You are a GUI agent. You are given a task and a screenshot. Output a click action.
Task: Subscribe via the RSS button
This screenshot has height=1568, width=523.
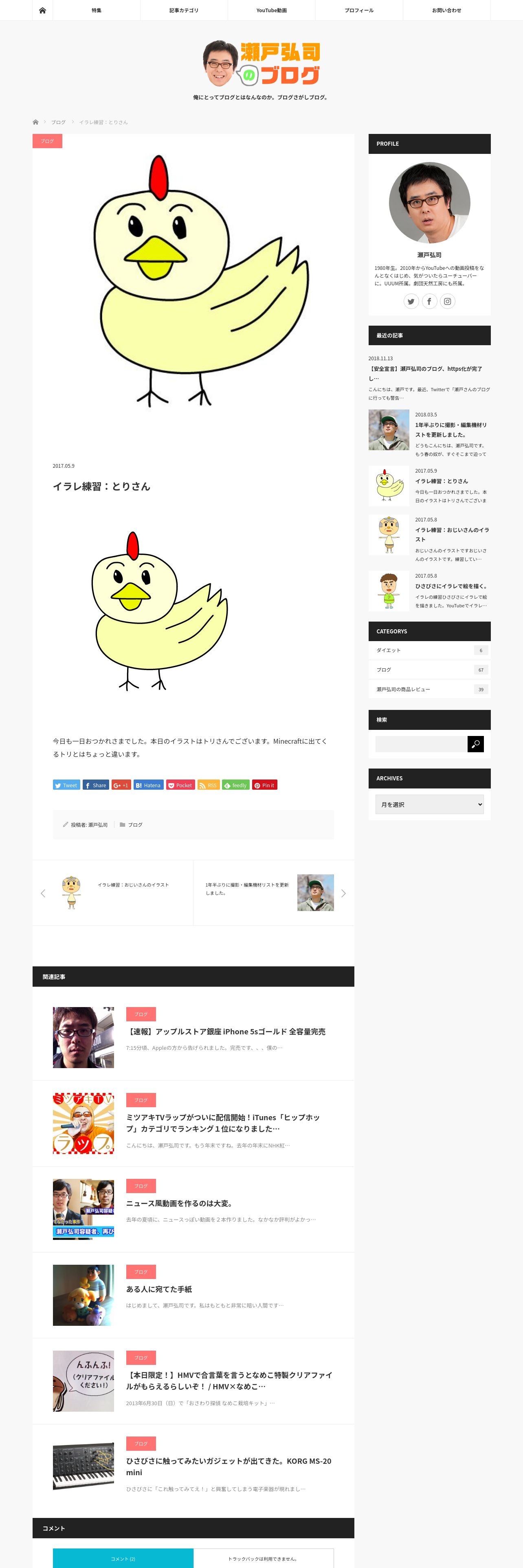208,785
